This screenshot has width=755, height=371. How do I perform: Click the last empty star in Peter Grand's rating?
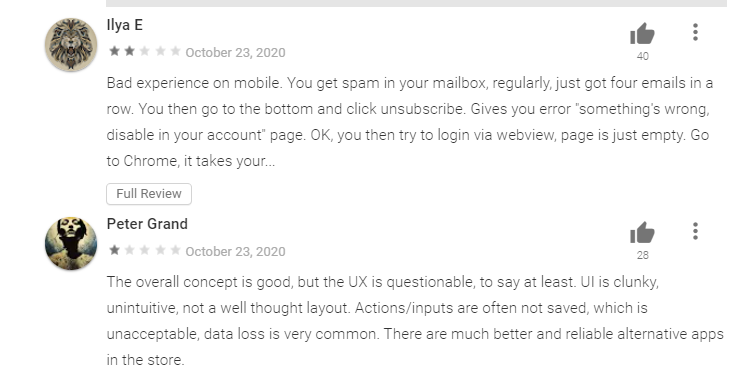point(175,250)
